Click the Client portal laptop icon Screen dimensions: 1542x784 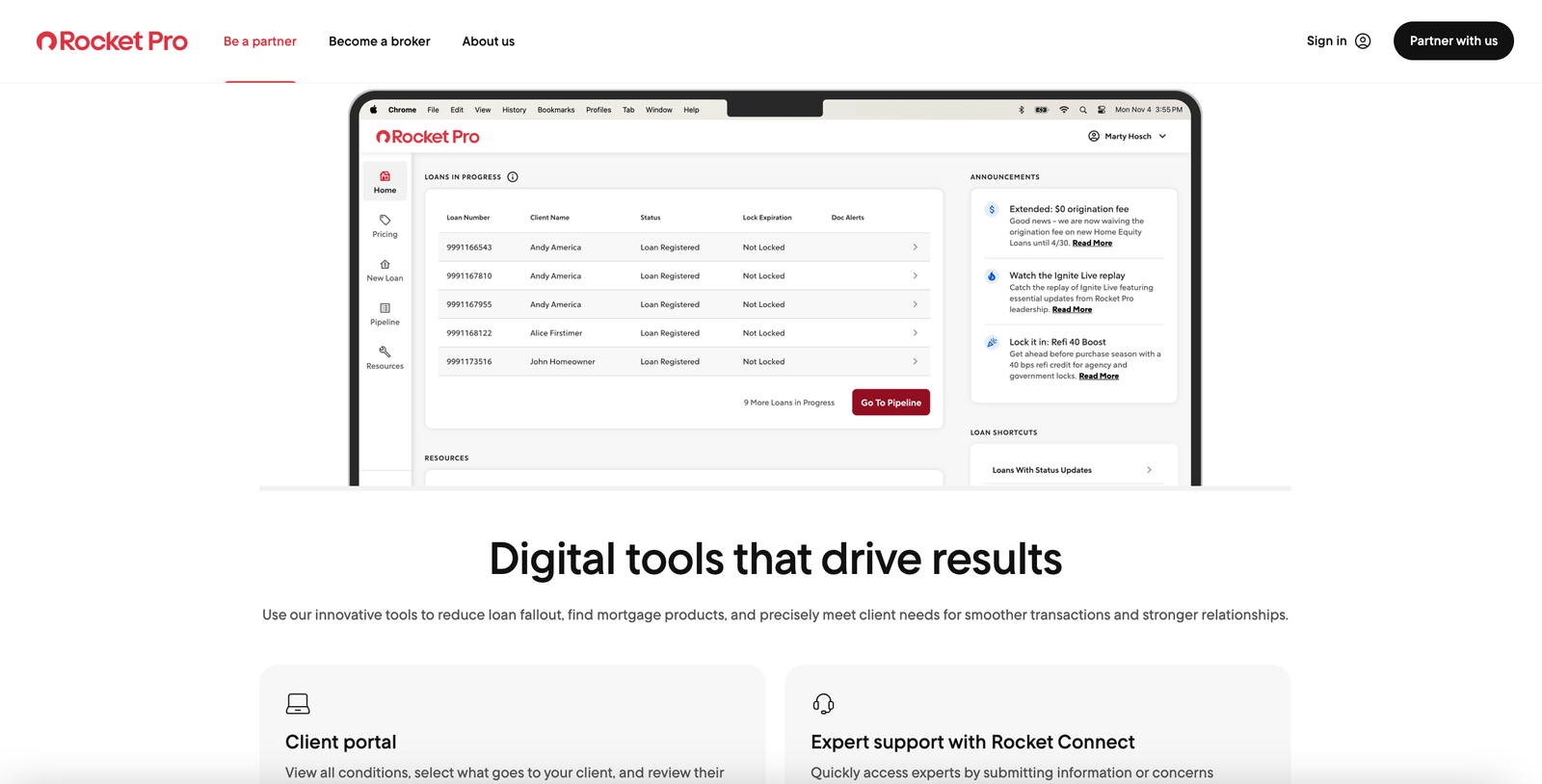pyautogui.click(x=298, y=704)
